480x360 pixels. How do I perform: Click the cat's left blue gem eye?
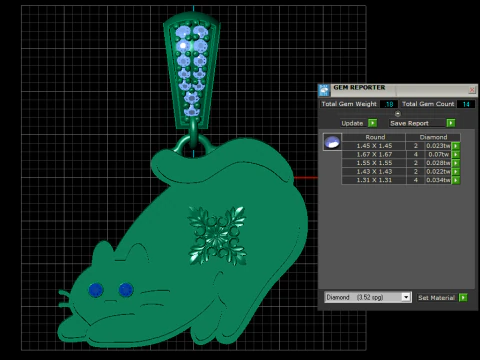click(x=96, y=290)
